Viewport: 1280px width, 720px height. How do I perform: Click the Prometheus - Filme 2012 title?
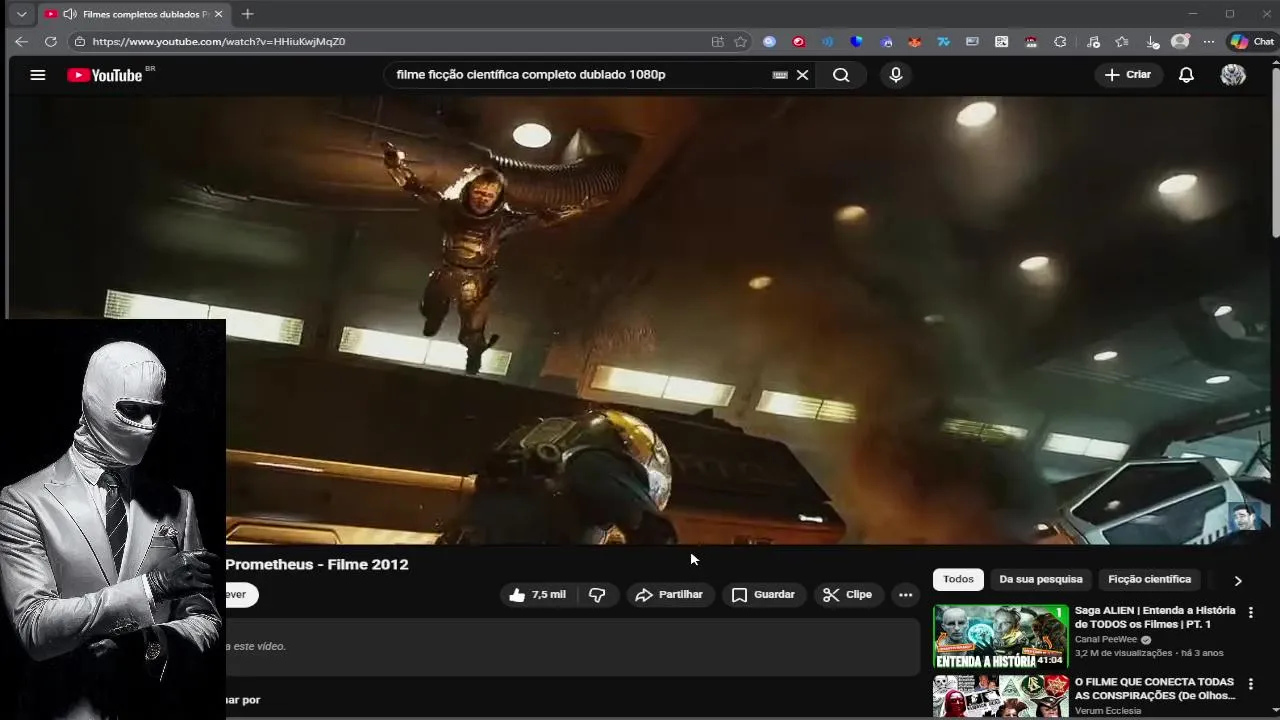pos(317,565)
